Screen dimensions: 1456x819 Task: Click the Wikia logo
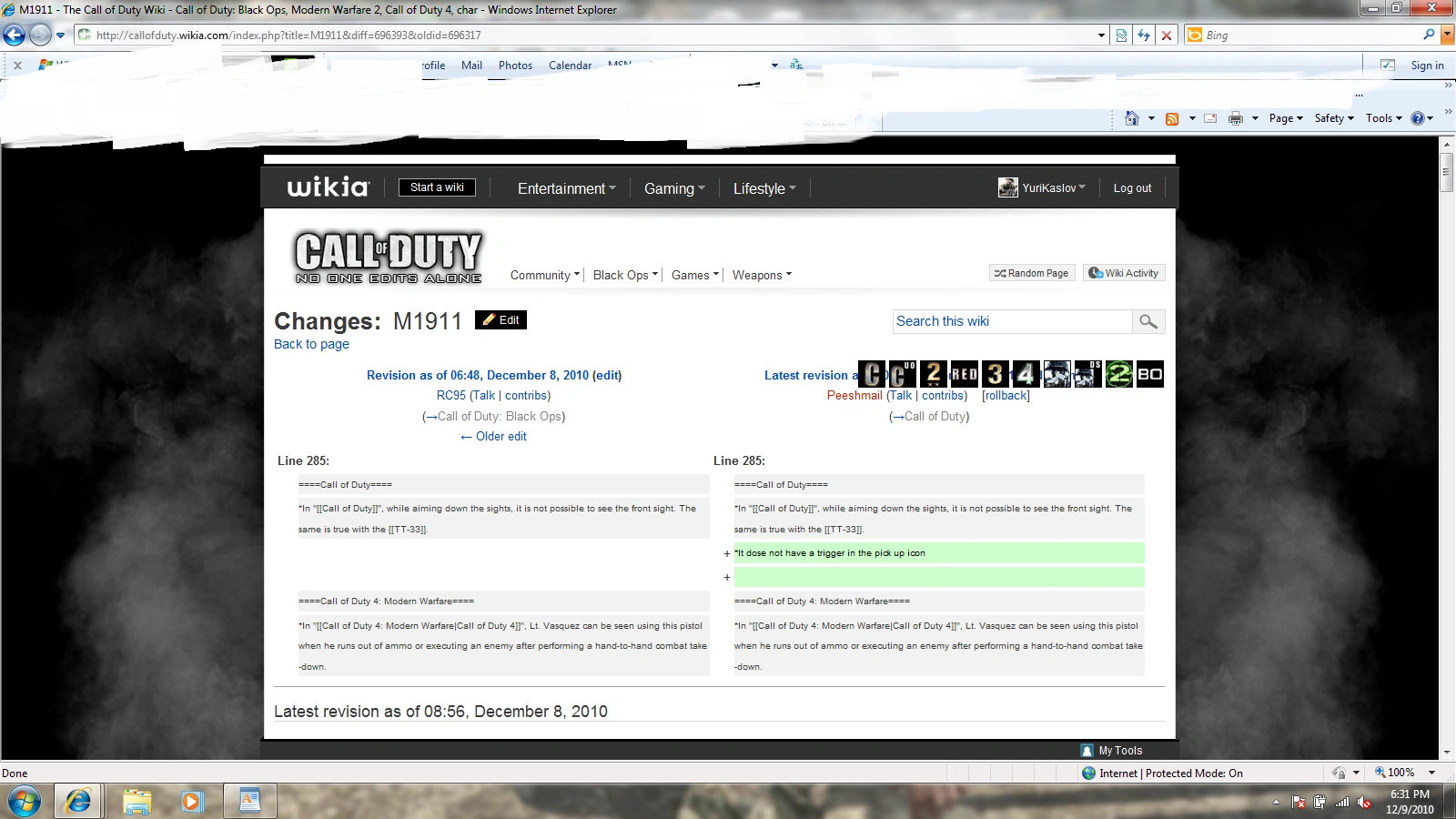coord(329,187)
